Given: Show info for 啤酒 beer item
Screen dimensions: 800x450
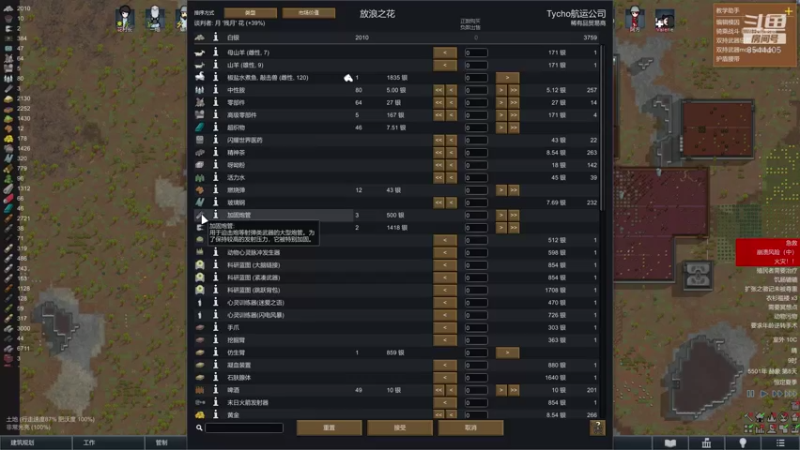Looking at the screenshot, I should pyautogui.click(x=215, y=390).
